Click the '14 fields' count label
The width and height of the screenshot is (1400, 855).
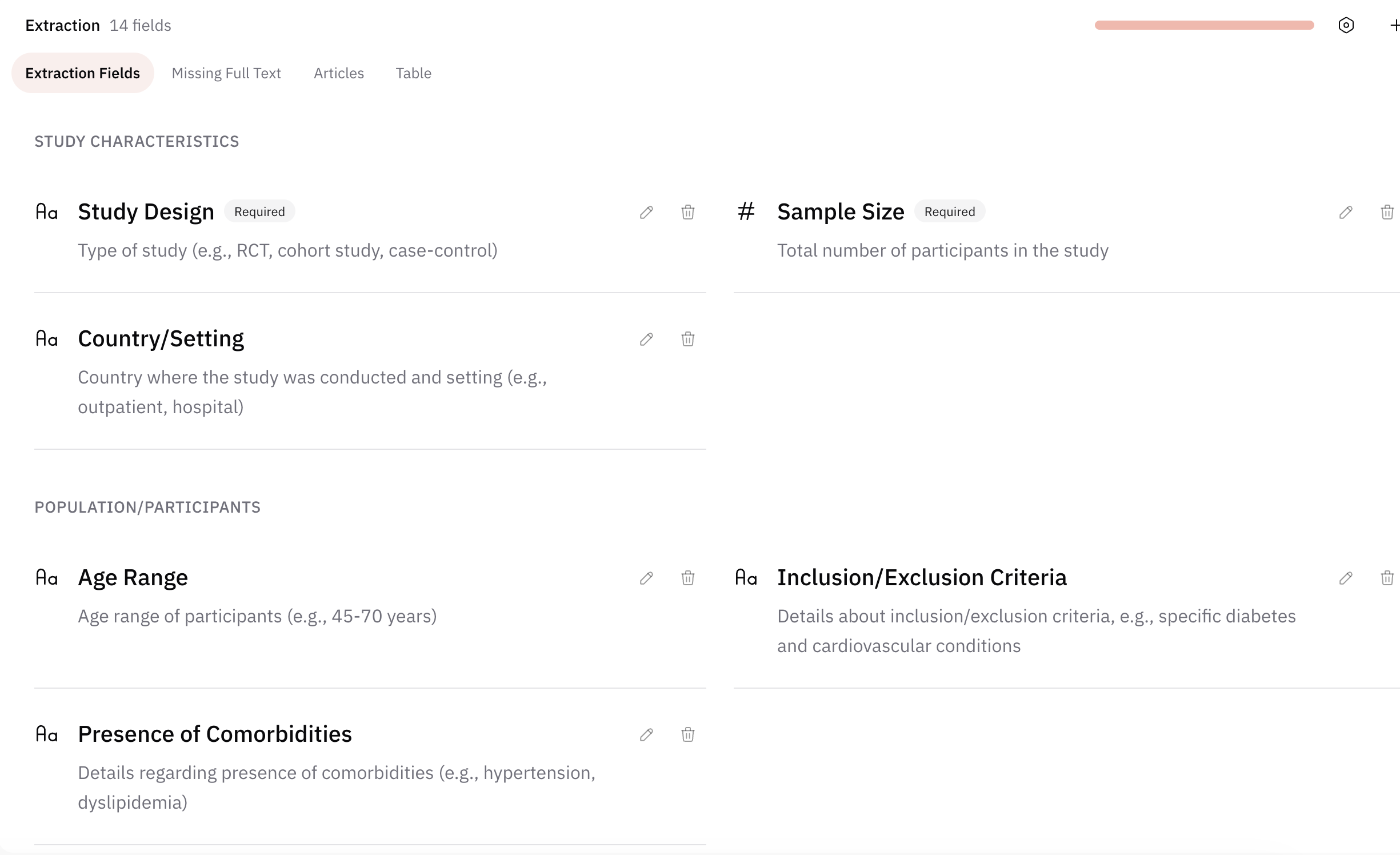[x=141, y=26]
